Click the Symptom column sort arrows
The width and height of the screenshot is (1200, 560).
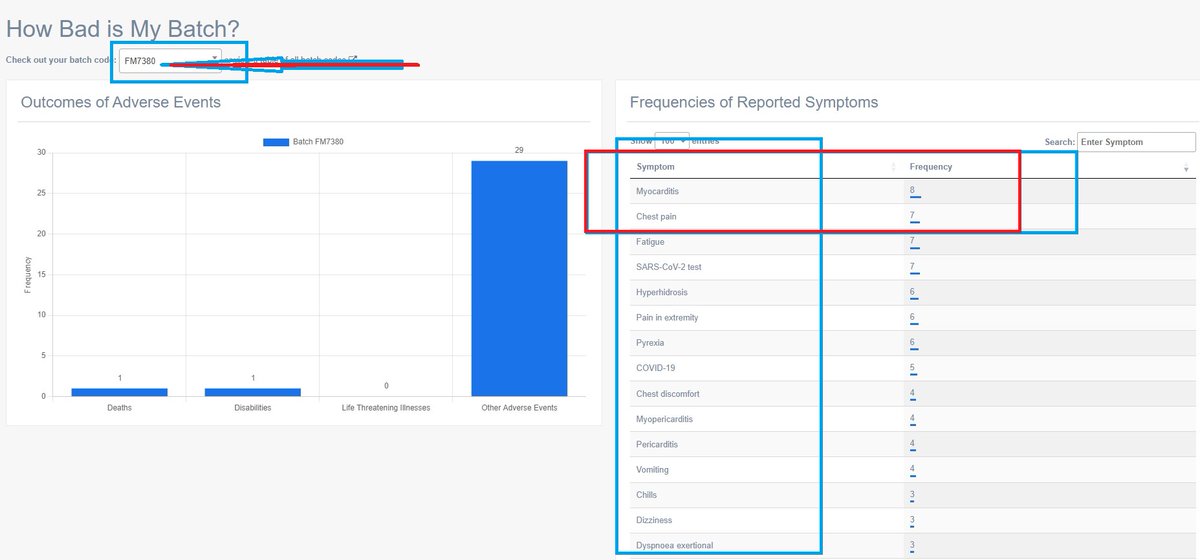point(893,167)
